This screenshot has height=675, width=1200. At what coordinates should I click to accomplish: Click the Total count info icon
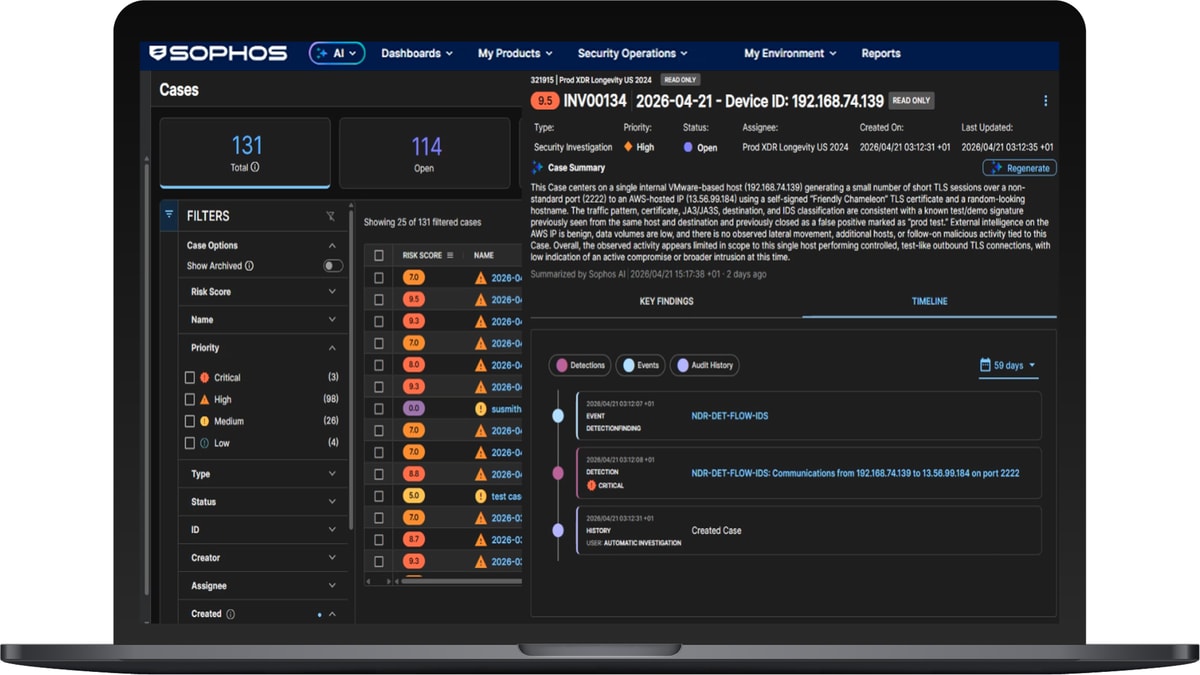click(255, 167)
